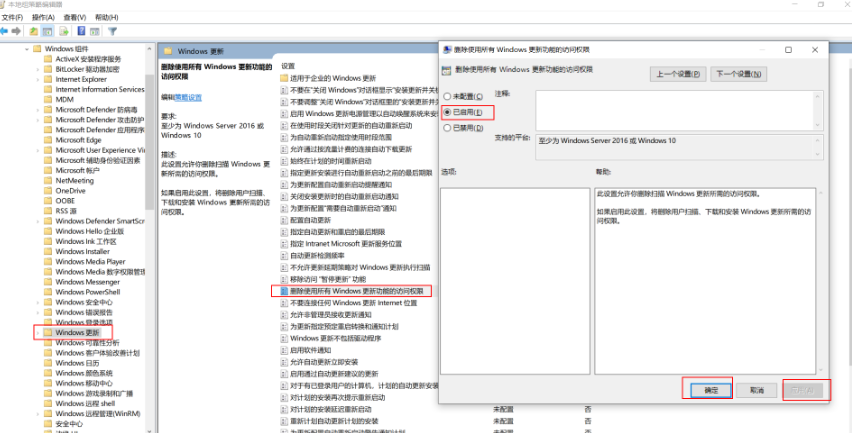Viewport: 852px width, 433px height.
Task: Click the up-one-level folder toolbar icon
Action: (x=34, y=31)
